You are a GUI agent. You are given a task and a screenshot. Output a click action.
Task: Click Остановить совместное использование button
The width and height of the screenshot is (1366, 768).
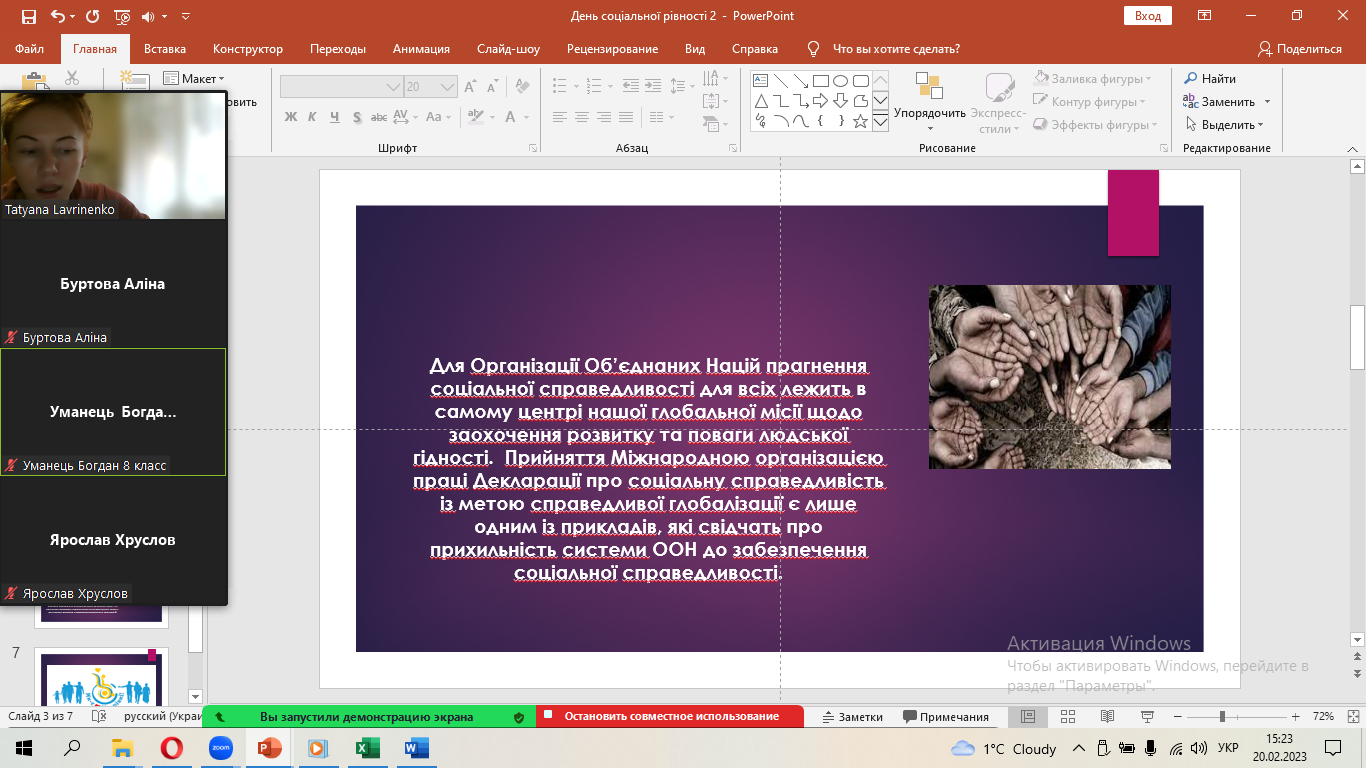click(x=670, y=717)
